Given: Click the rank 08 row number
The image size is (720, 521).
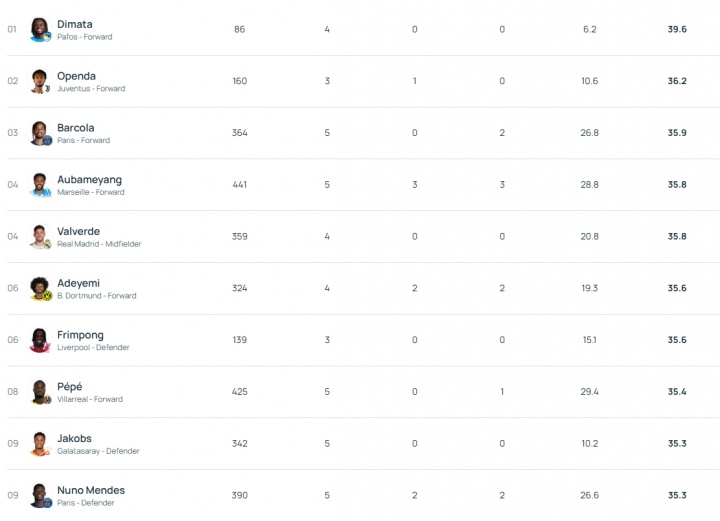Looking at the screenshot, I should pos(13,392).
